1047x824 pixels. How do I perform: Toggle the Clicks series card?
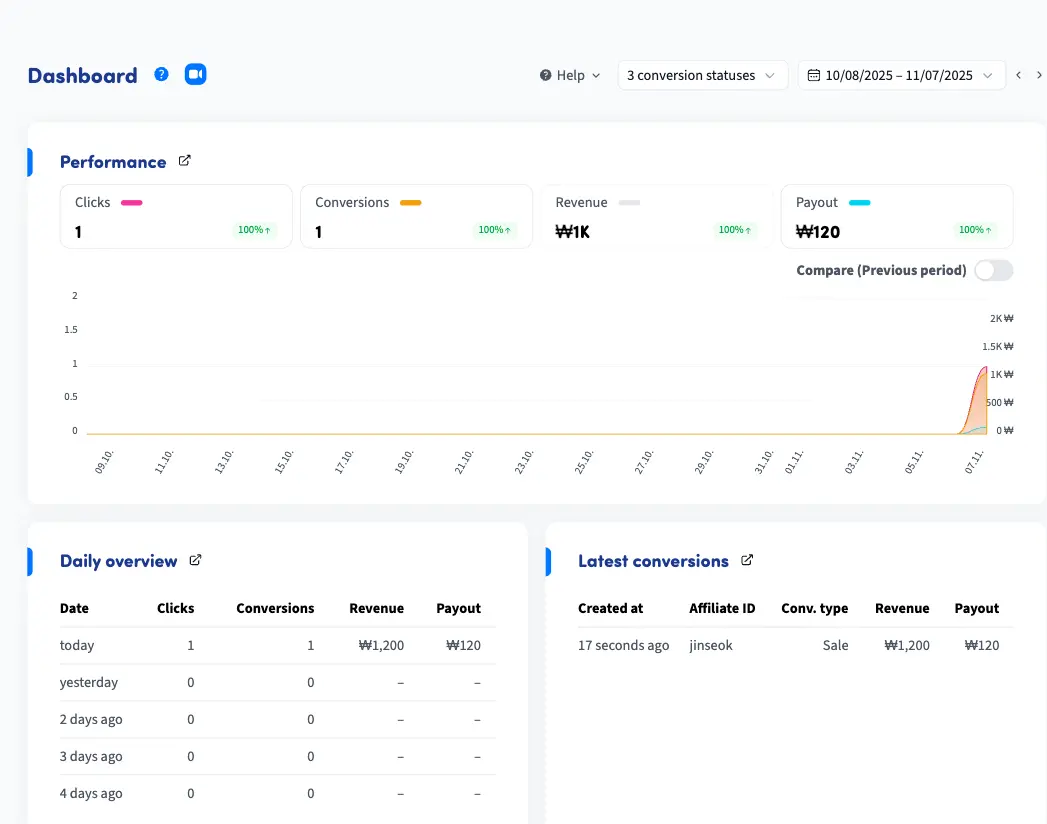tap(176, 216)
